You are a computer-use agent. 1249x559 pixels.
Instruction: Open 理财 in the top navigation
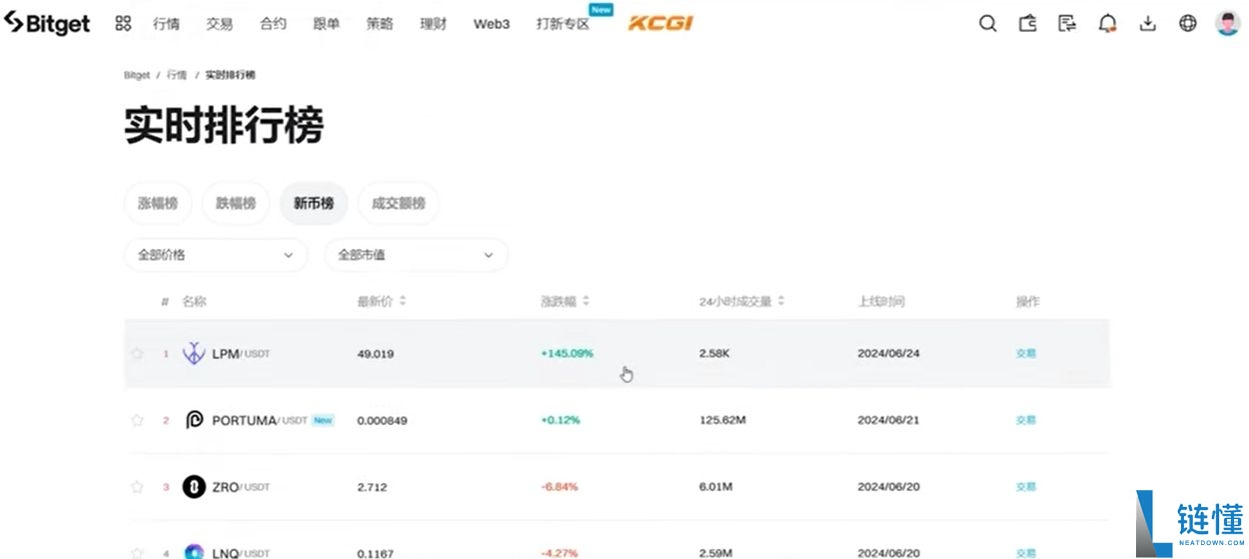(433, 24)
